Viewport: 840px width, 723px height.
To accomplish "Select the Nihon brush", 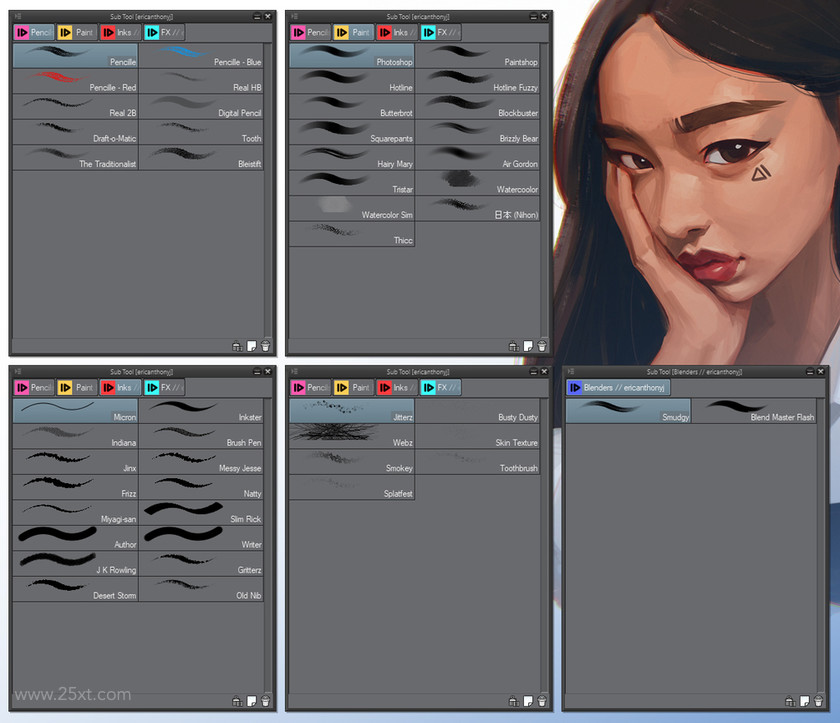I will pos(477,208).
